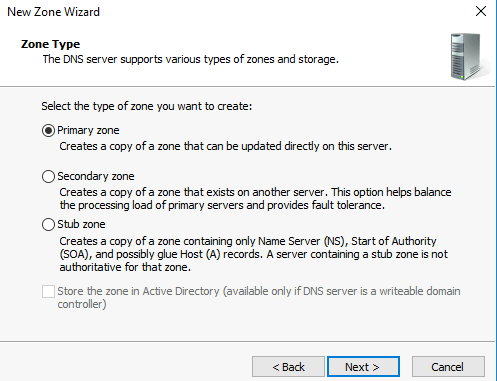Click the "Primary zone" label text

(88, 130)
